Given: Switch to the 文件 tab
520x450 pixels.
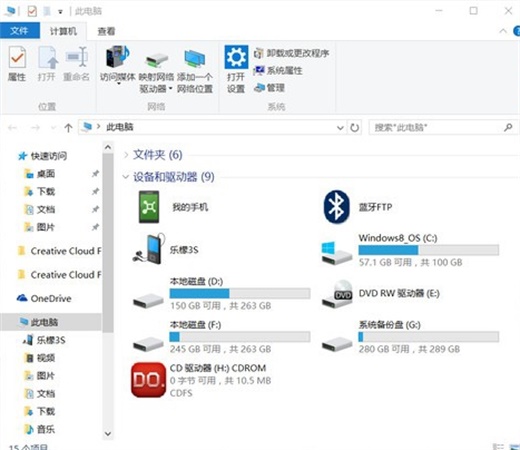Looking at the screenshot, I should pos(20,31).
